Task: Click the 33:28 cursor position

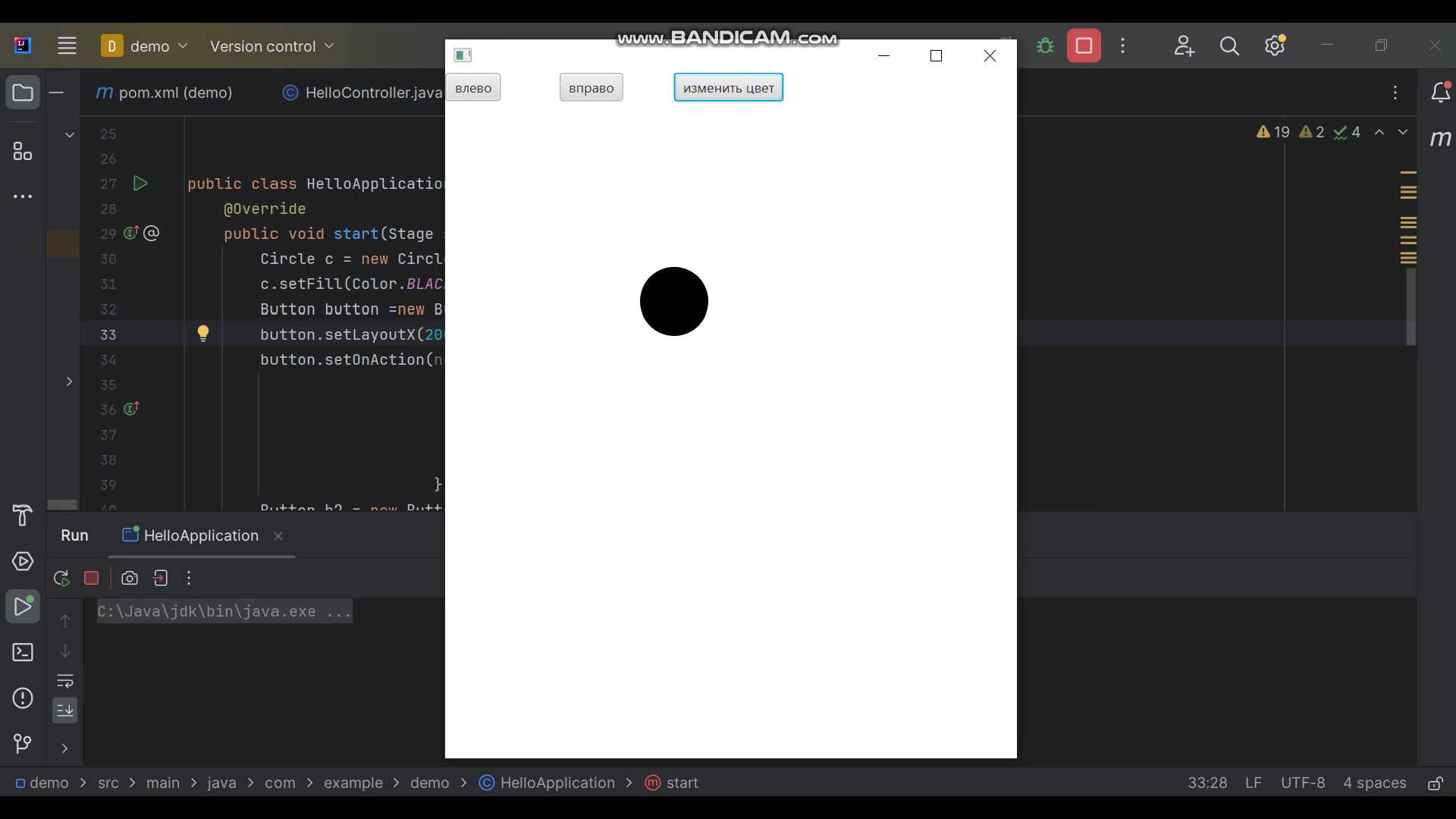Action: [1207, 783]
